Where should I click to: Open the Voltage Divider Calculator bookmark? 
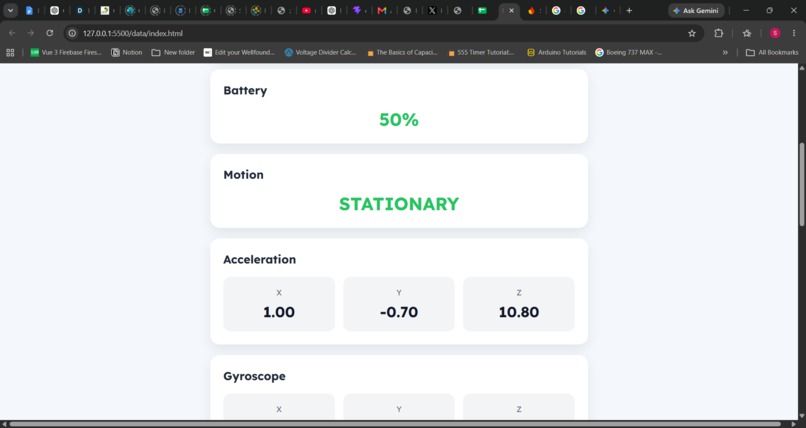click(320, 52)
